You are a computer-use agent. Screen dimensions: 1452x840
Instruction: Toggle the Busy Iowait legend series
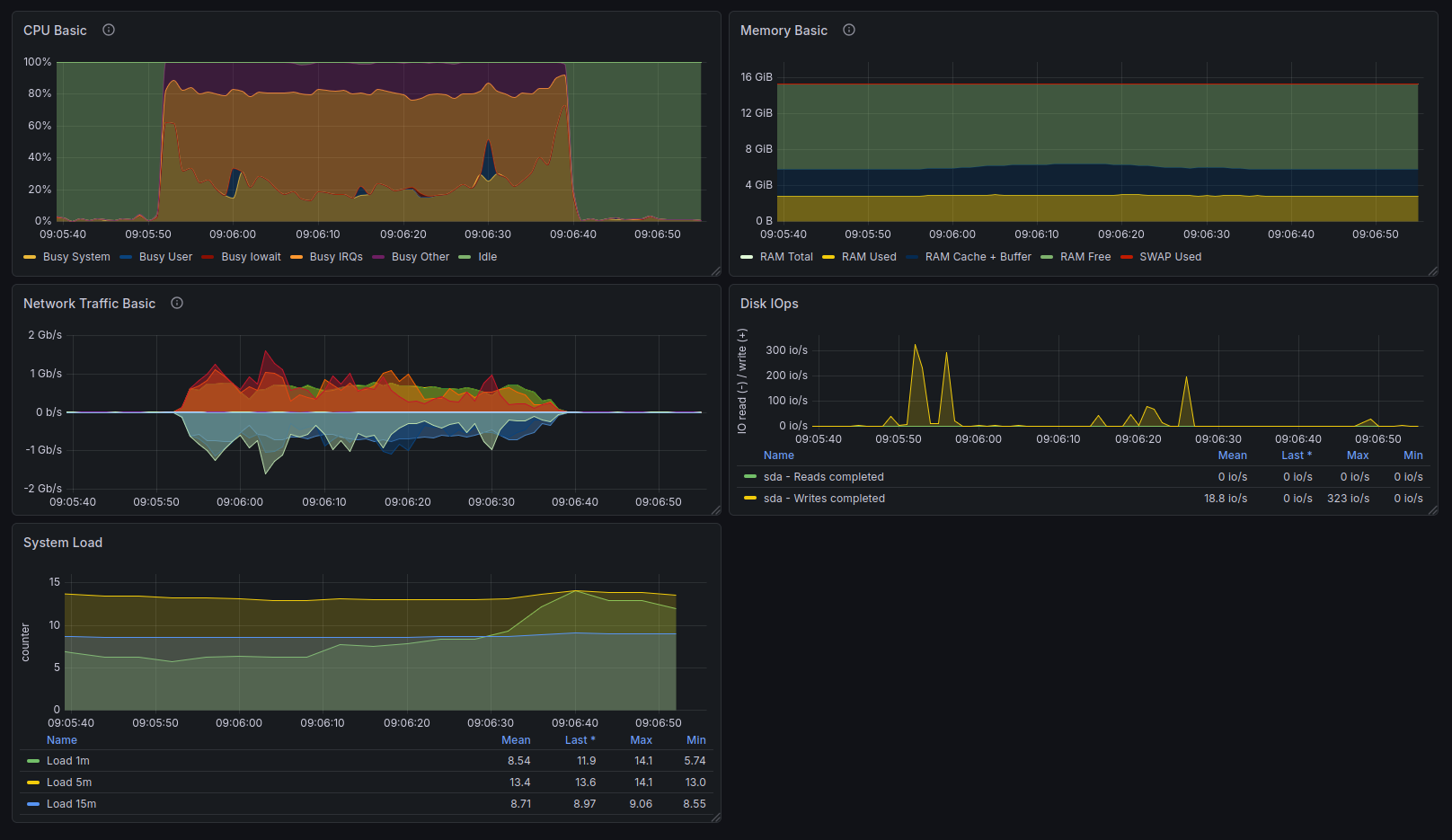(x=251, y=257)
